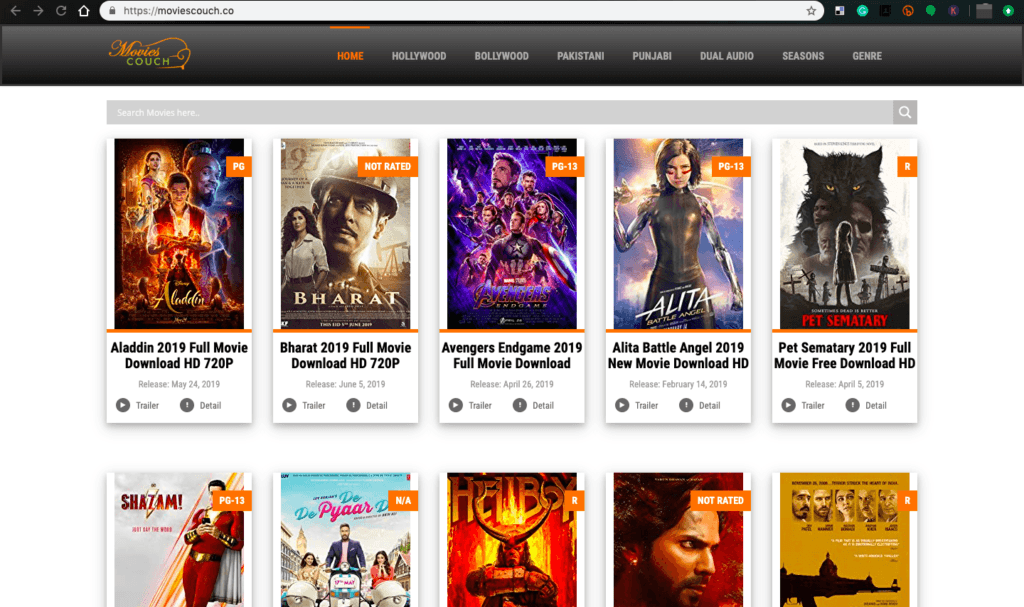Click the N/A badge on De De Pyaar De
Viewport: 1024px width, 607px height.
click(x=403, y=500)
